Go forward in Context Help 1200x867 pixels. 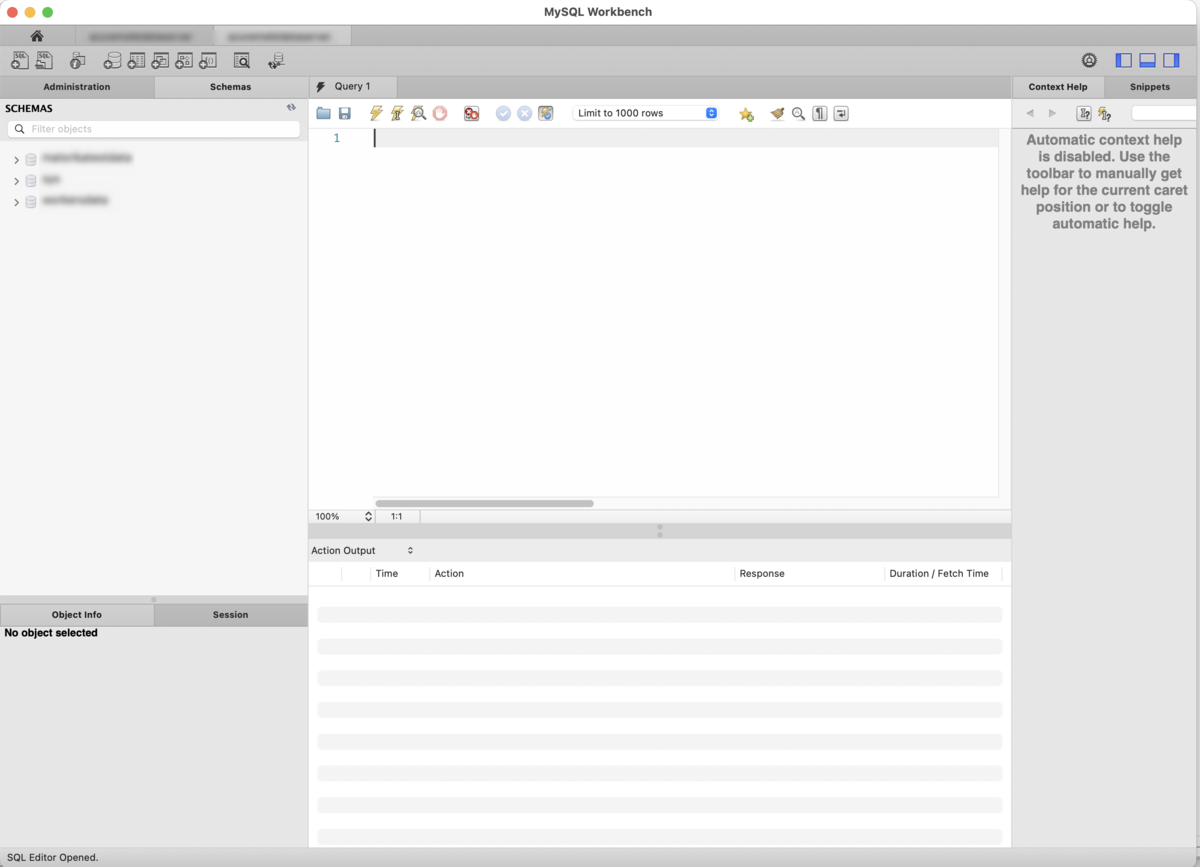point(1052,113)
